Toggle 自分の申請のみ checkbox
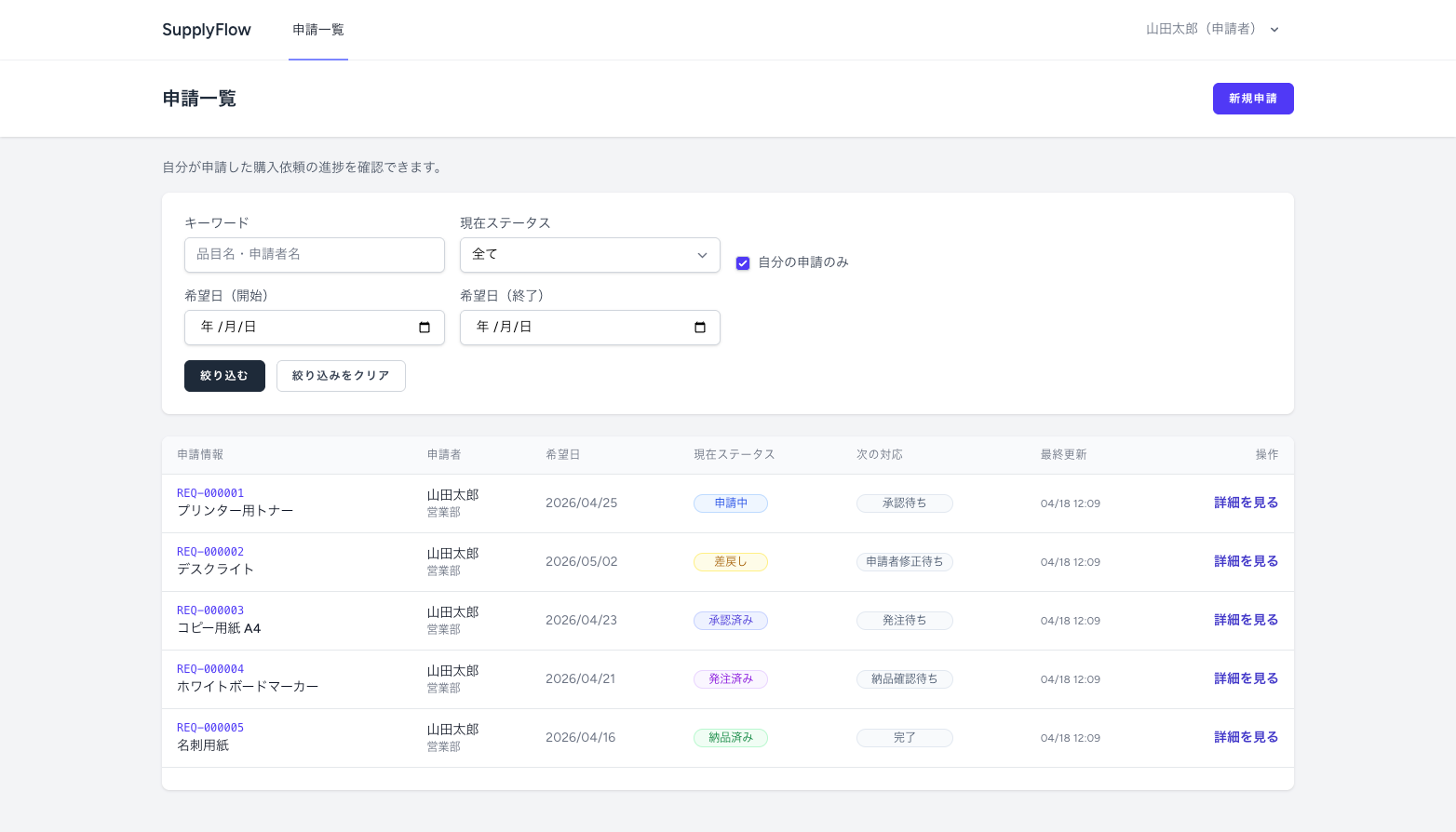The image size is (1456, 832). tap(743, 263)
